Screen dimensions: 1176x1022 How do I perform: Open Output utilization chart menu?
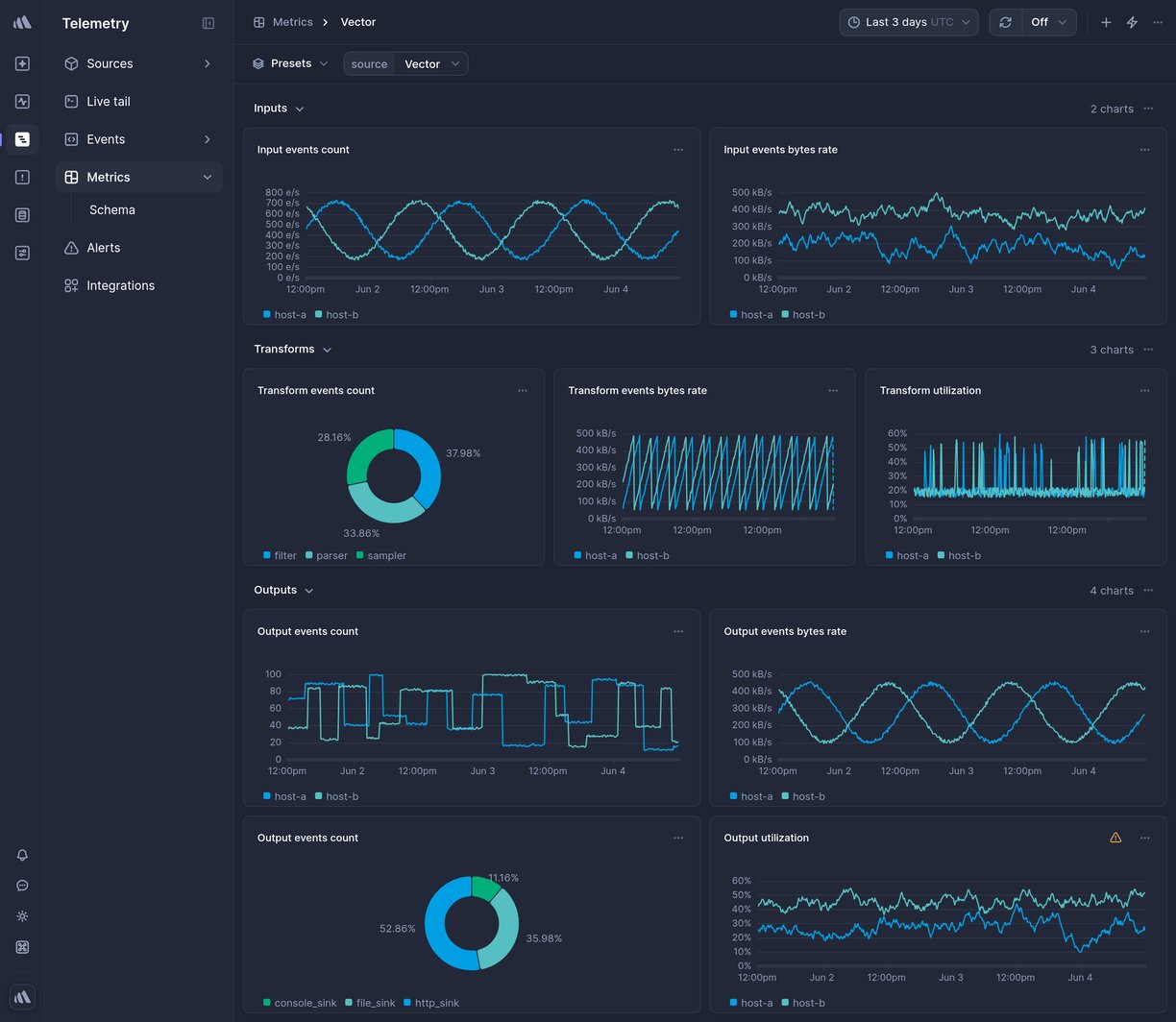[x=1144, y=838]
